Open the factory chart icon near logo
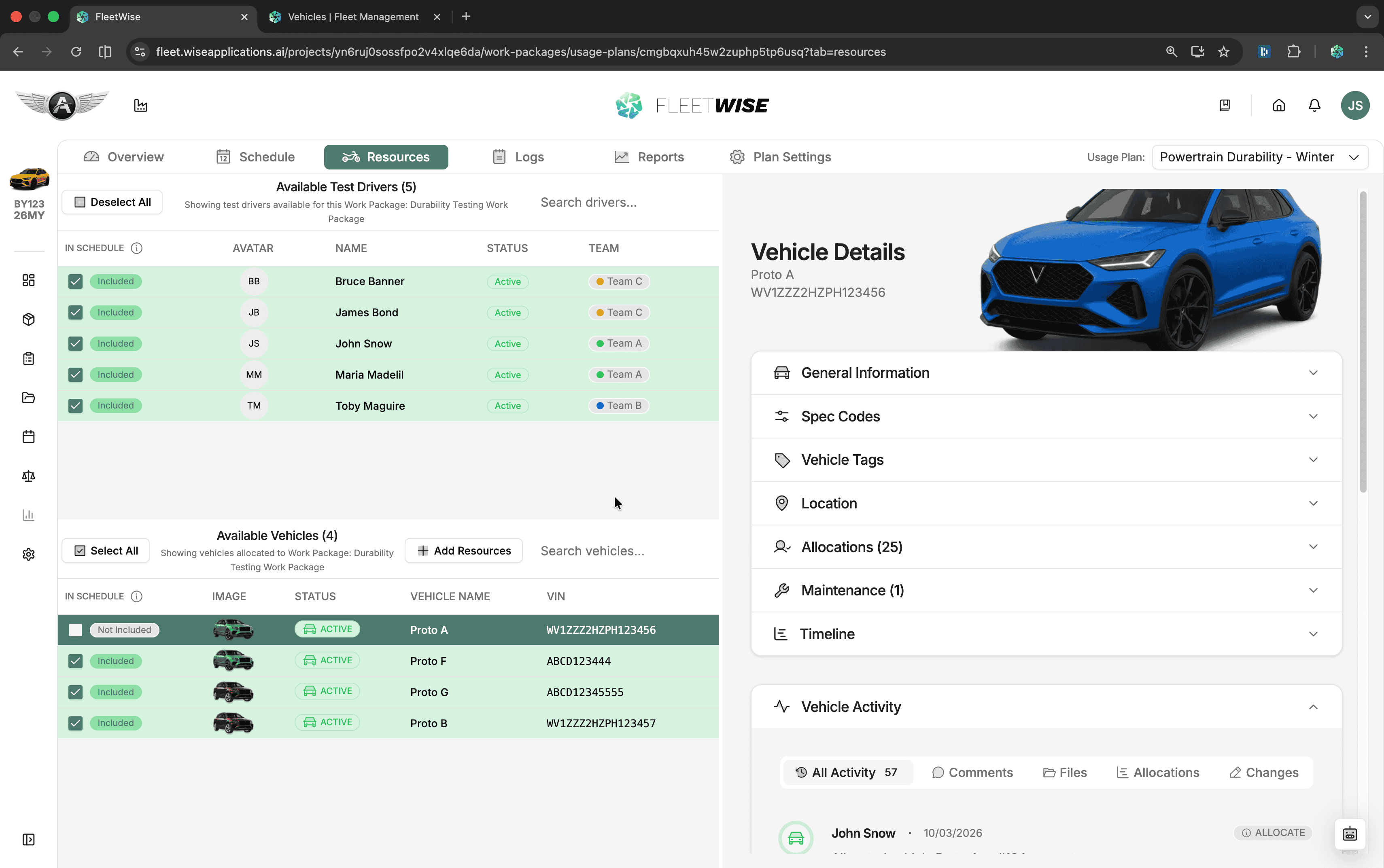This screenshot has width=1384, height=868. [x=141, y=106]
